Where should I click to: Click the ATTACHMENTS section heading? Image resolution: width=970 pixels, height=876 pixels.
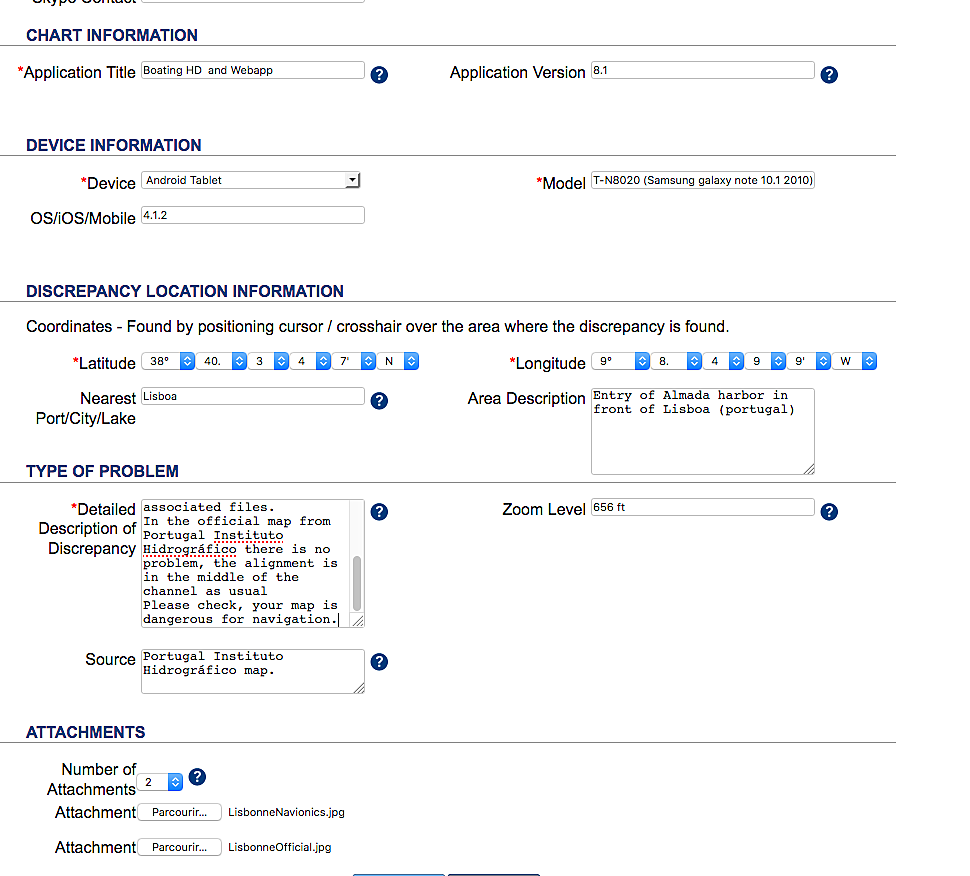coord(85,732)
